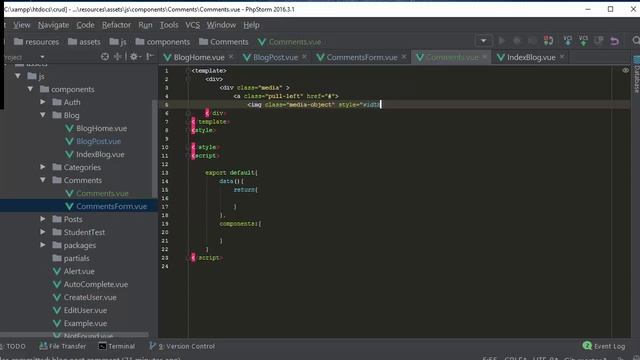Collapse the Comments folder in tree
The width and height of the screenshot is (640, 360).
point(43,180)
